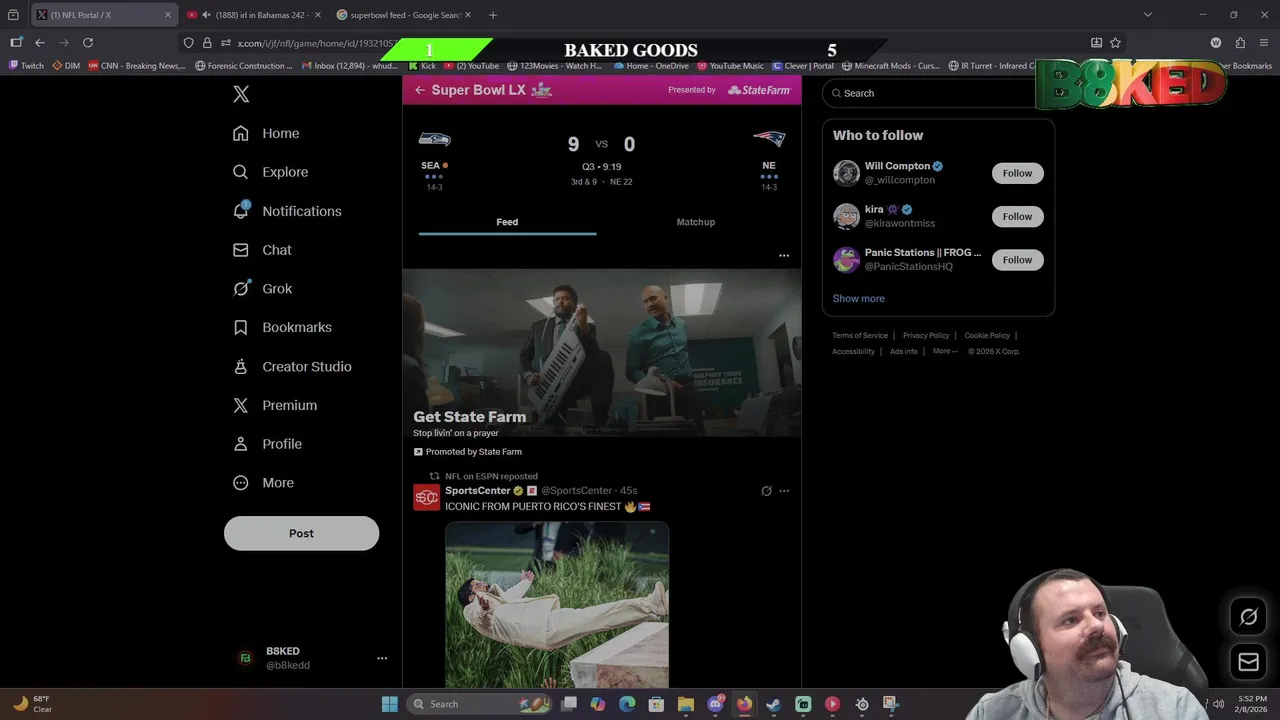
Task: Open File Explorer from the taskbar
Action: [686, 704]
